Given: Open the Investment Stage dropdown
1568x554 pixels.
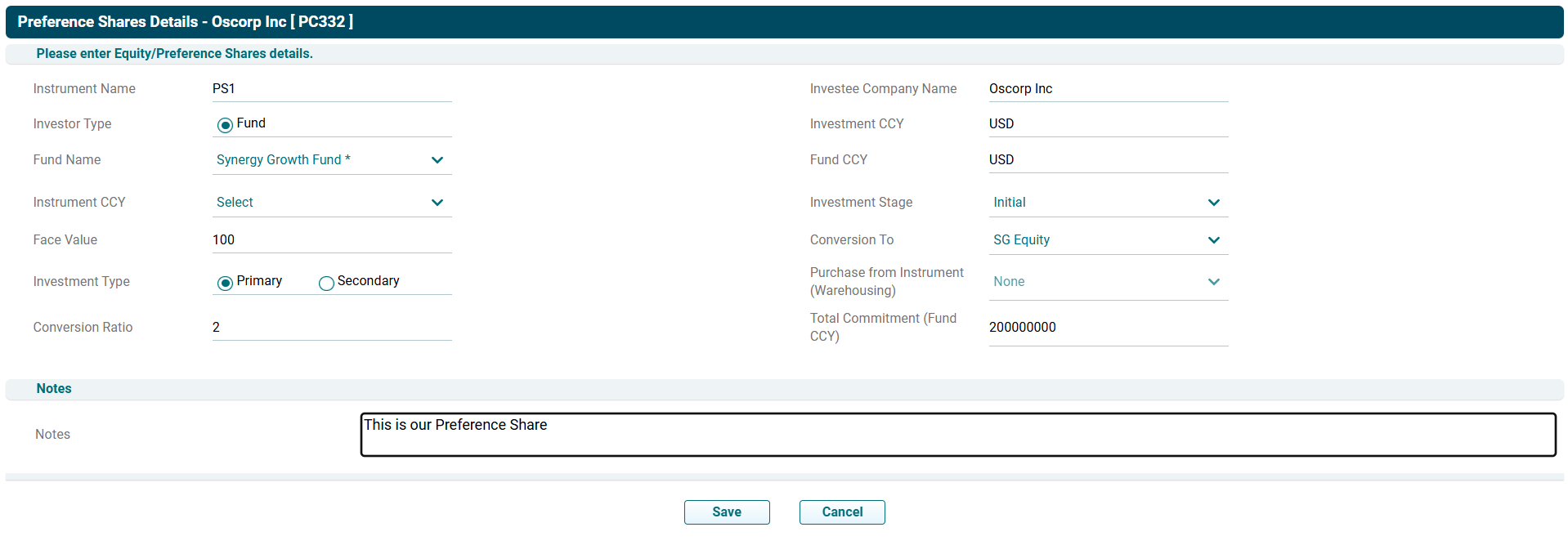Looking at the screenshot, I should (1107, 203).
